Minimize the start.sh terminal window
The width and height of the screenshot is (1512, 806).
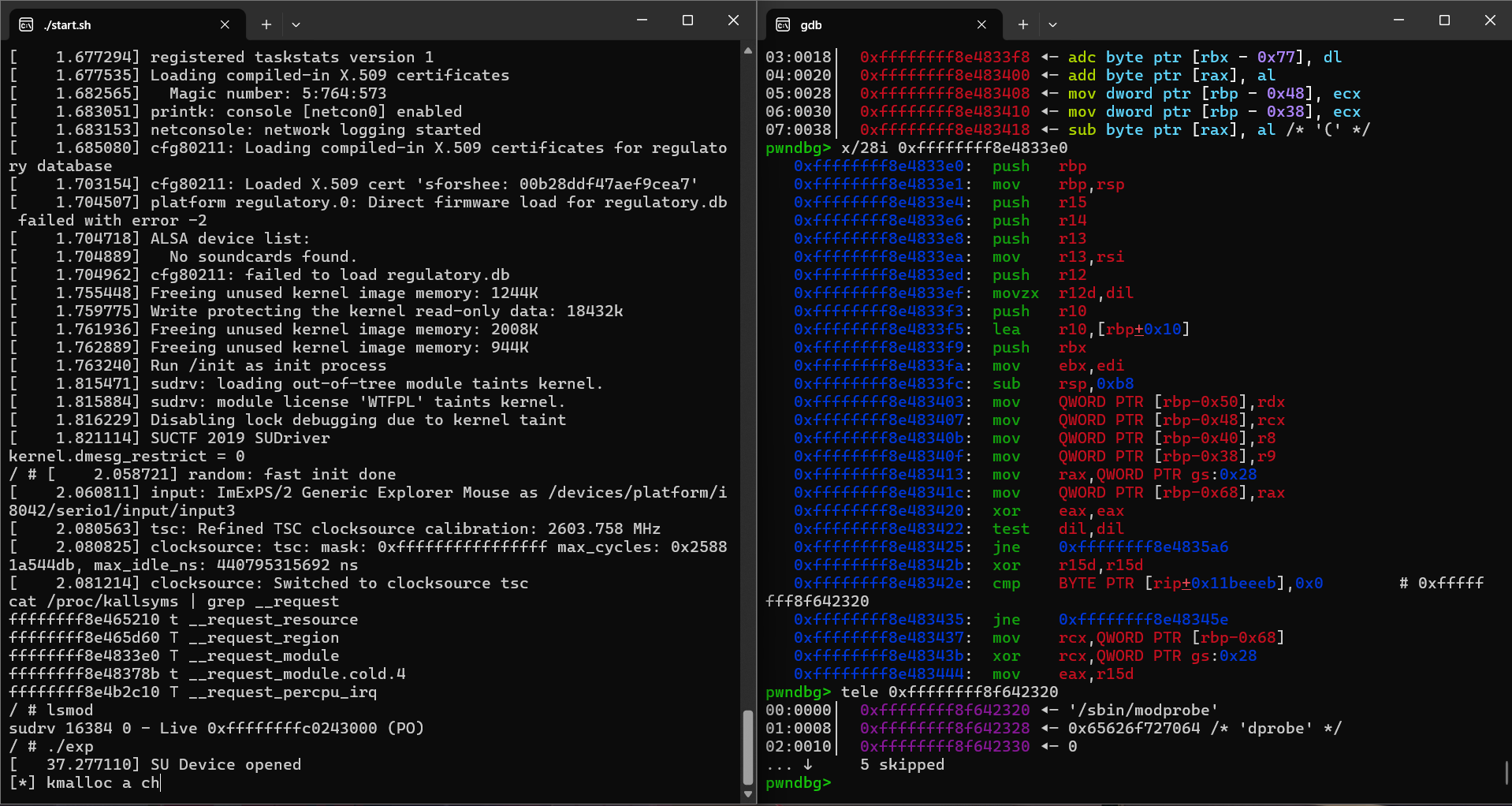(641, 20)
